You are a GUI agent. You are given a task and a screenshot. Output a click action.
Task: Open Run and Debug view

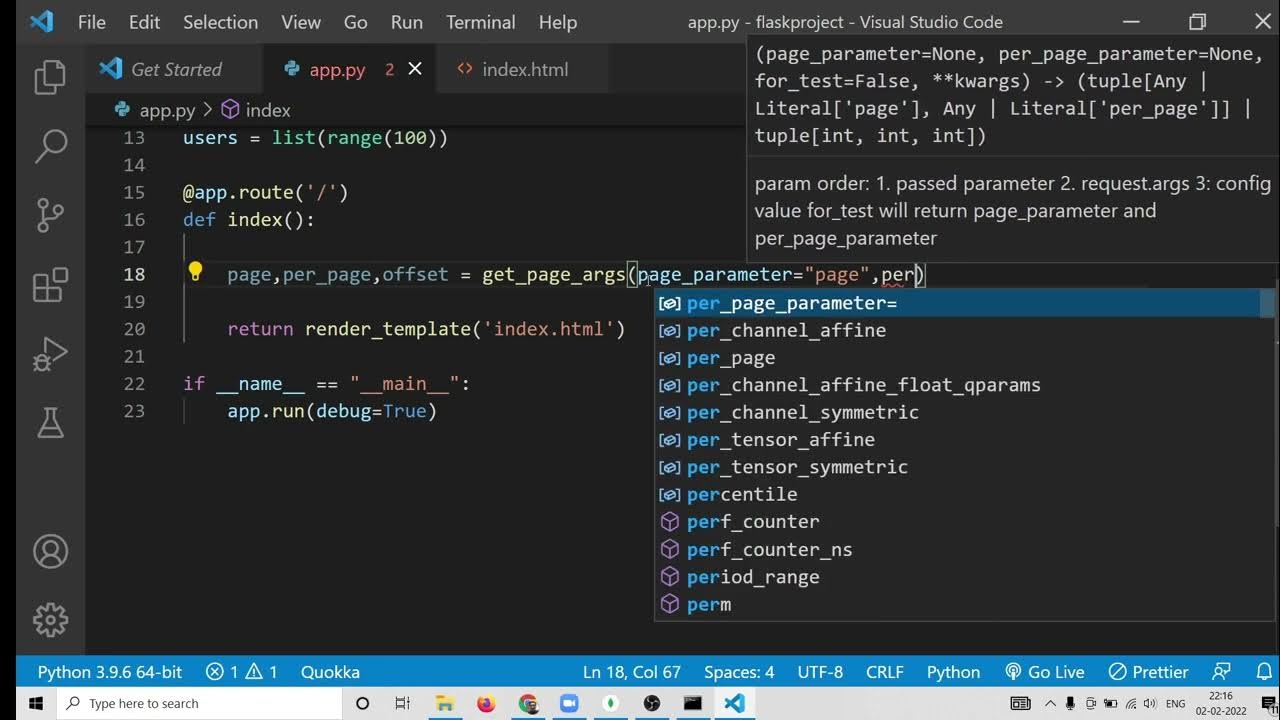[x=50, y=355]
